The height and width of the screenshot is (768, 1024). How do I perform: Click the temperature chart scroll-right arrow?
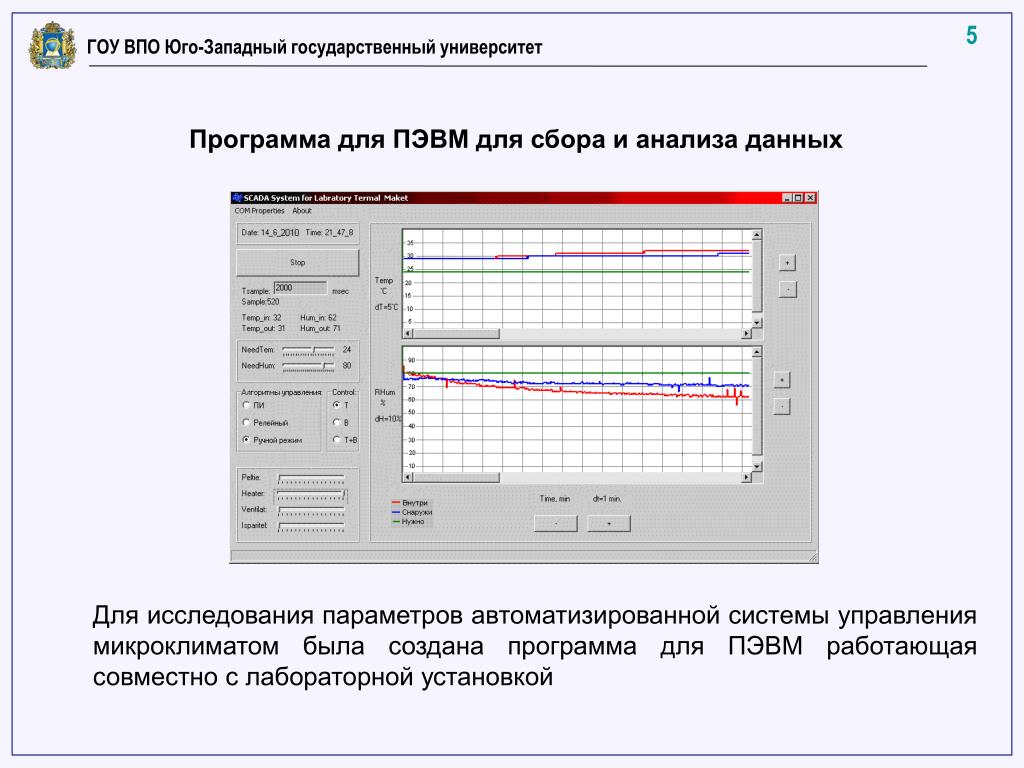746,334
